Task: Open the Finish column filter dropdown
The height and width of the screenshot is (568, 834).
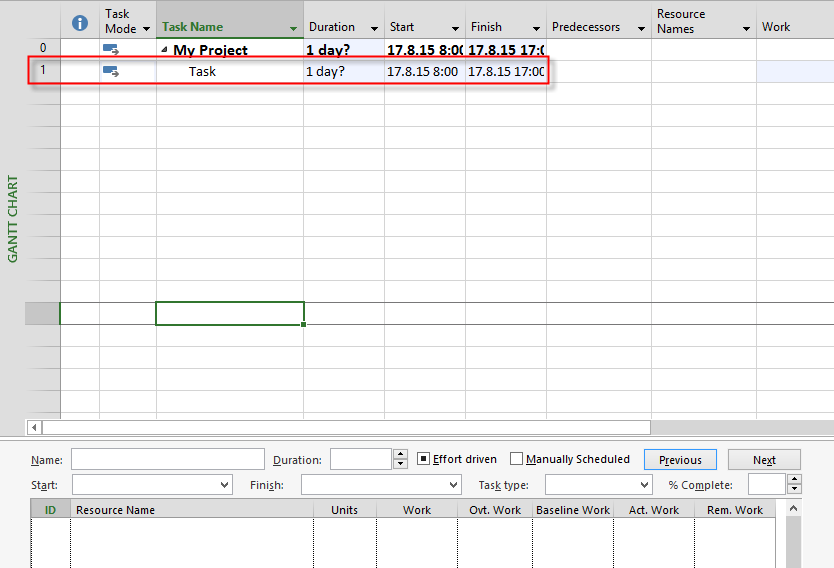Action: (536, 29)
